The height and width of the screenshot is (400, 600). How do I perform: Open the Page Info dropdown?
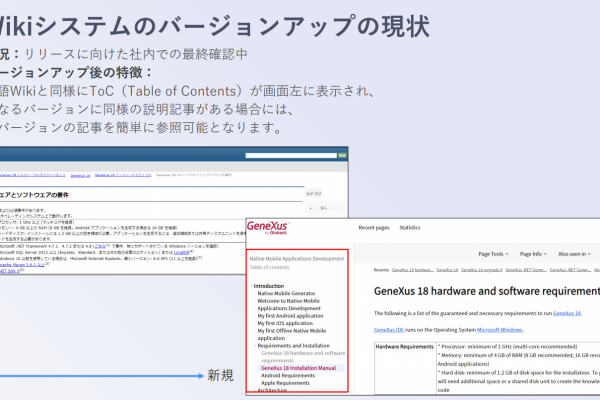tap(533, 254)
